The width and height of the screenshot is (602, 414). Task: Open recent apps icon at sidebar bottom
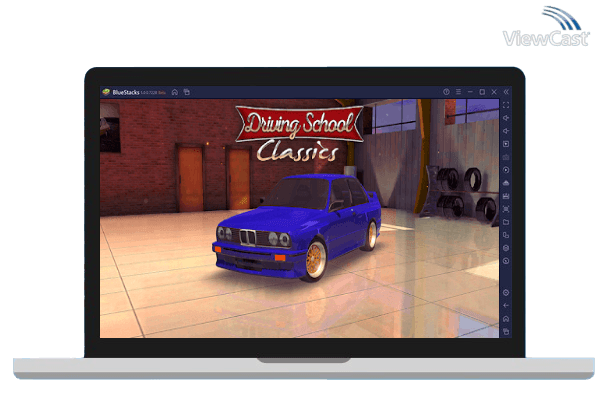[x=506, y=331]
